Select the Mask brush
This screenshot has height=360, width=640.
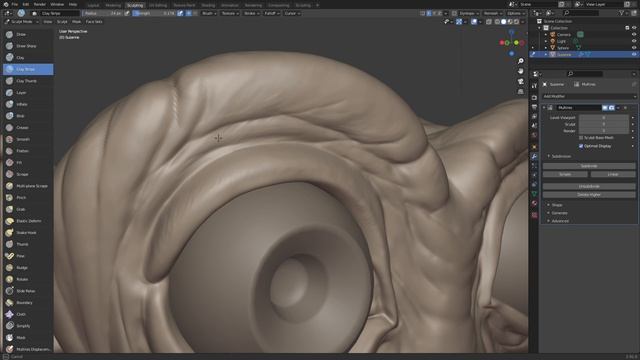coord(28,338)
